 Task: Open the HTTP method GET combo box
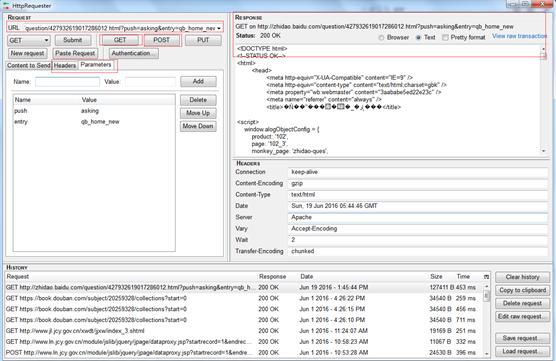tap(29, 40)
